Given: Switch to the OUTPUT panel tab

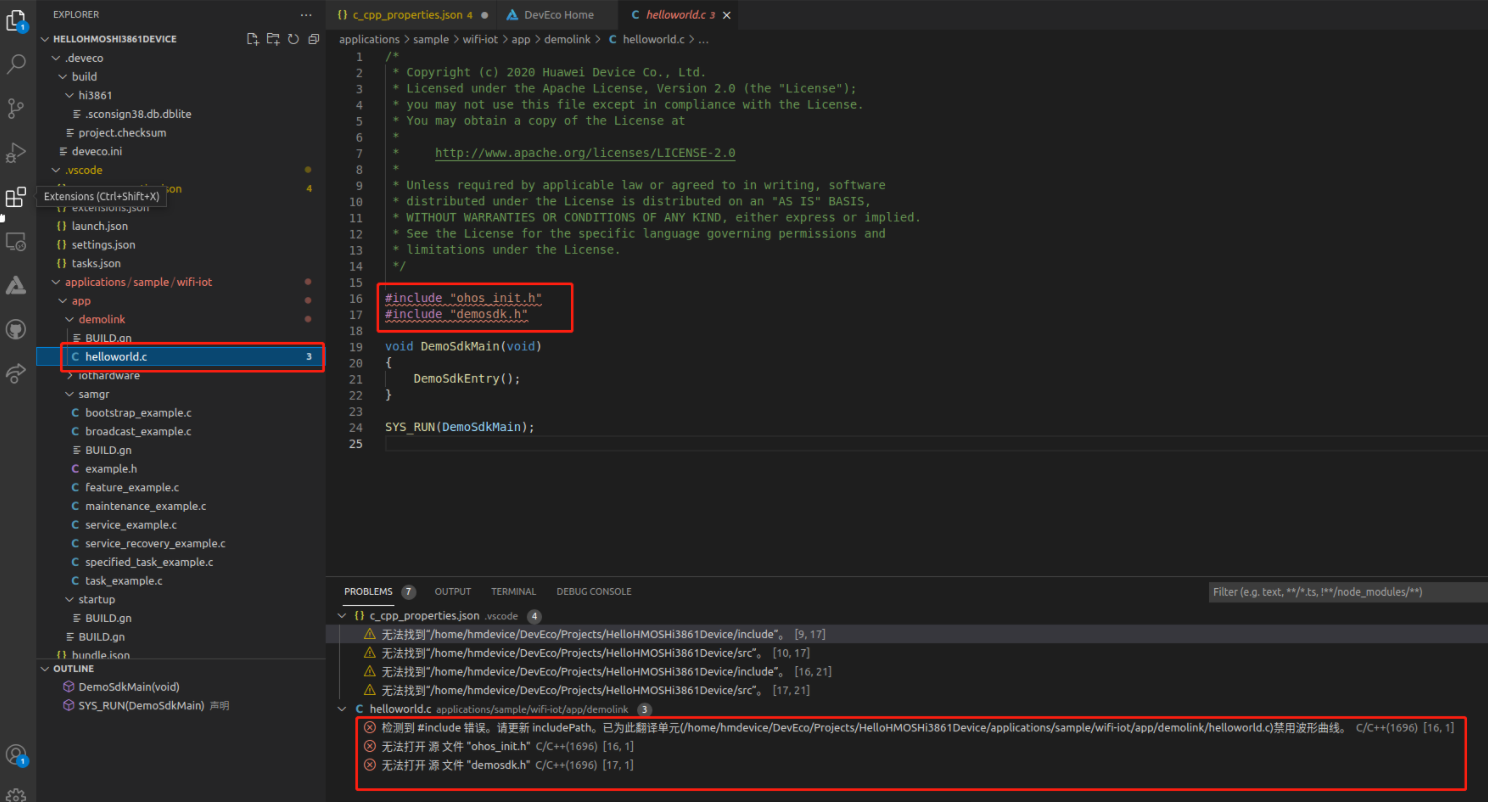Looking at the screenshot, I should click(452, 592).
